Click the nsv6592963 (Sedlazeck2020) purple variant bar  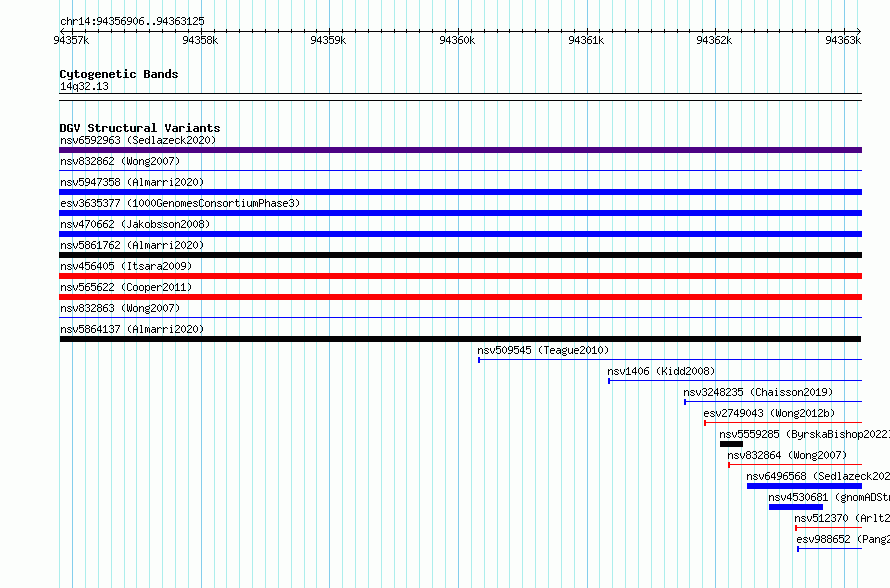tap(460, 150)
